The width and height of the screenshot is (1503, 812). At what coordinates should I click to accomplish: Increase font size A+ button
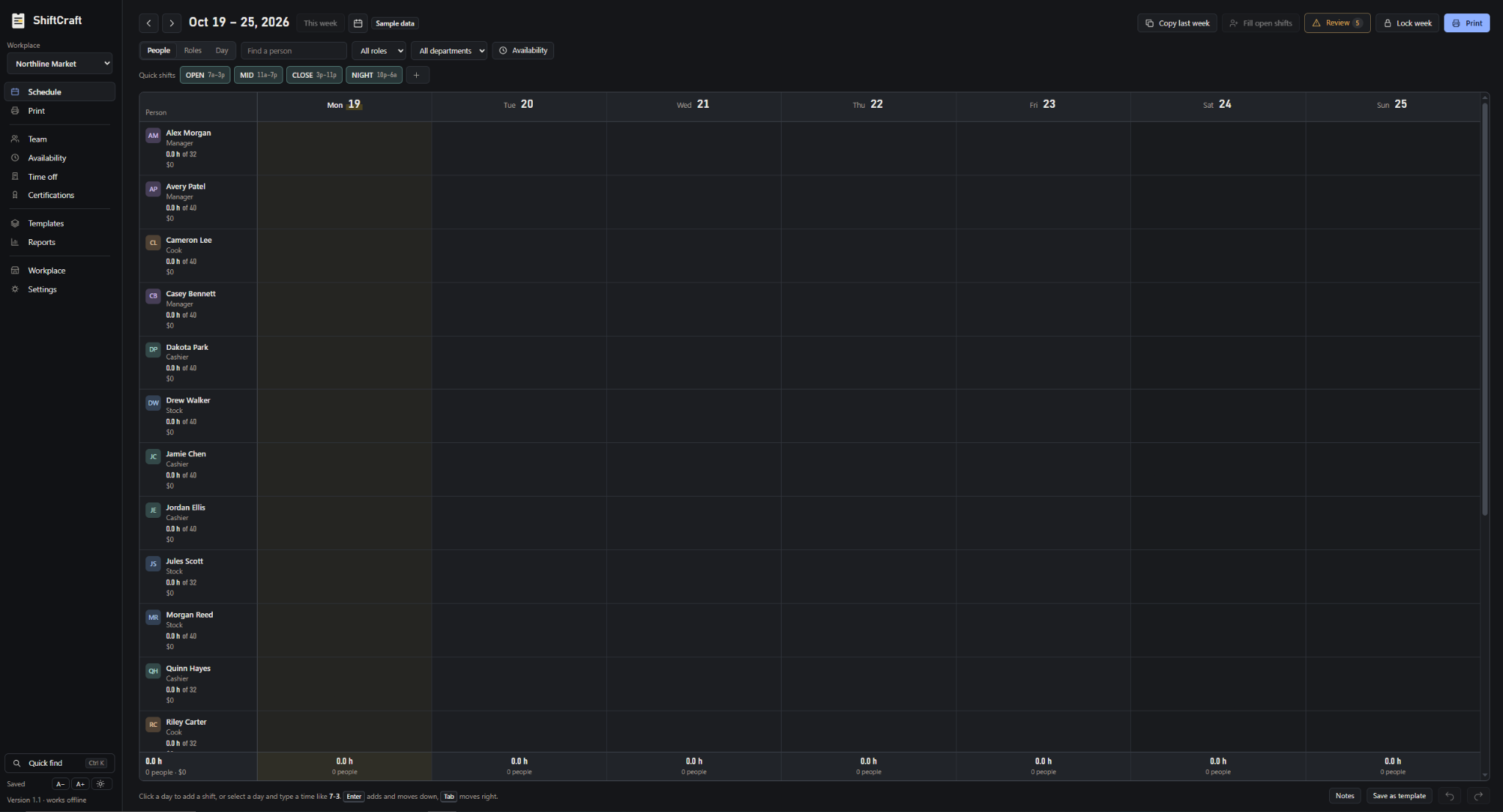tap(81, 784)
